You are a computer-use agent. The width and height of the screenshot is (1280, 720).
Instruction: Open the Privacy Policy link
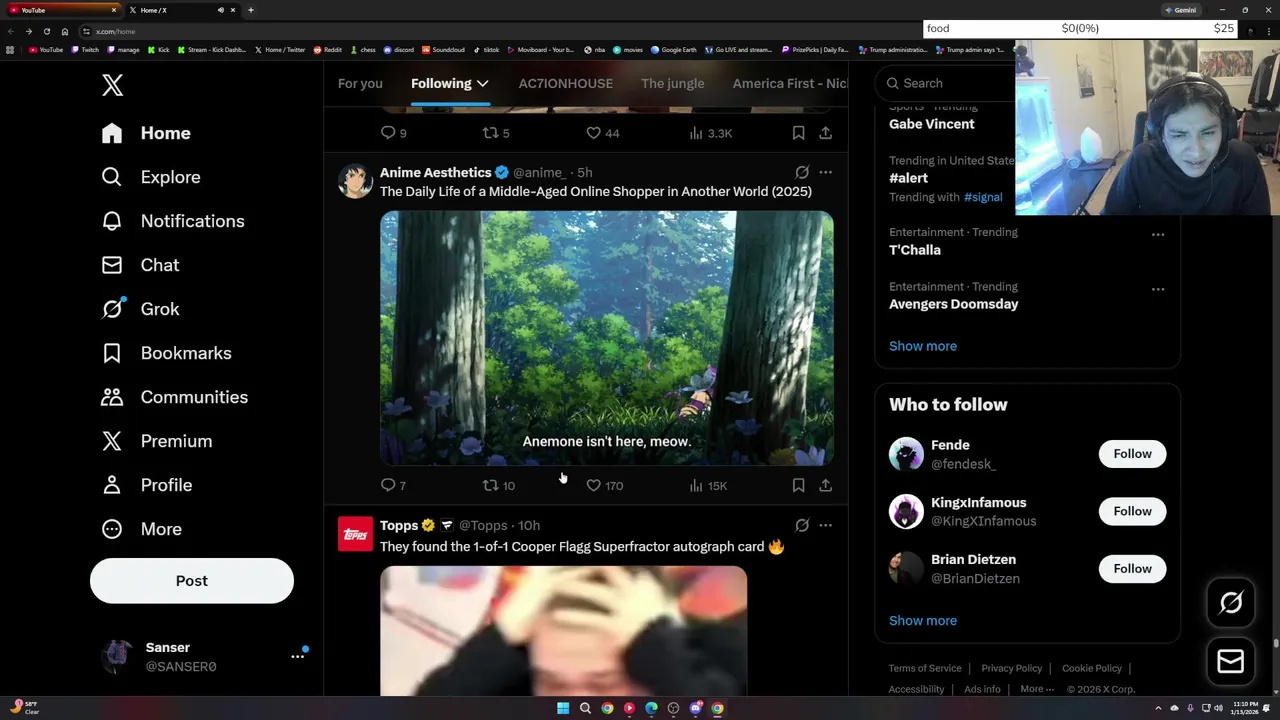pyautogui.click(x=1011, y=668)
